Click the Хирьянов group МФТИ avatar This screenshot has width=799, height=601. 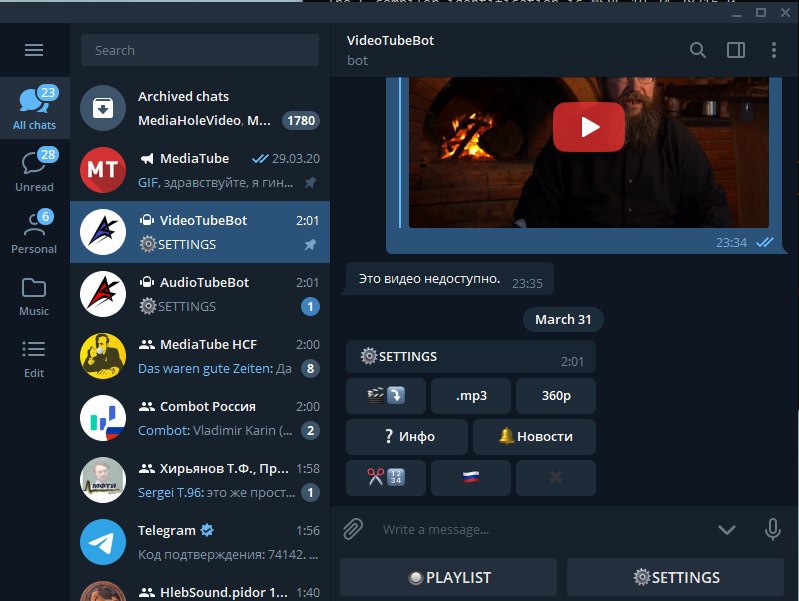click(x=103, y=480)
